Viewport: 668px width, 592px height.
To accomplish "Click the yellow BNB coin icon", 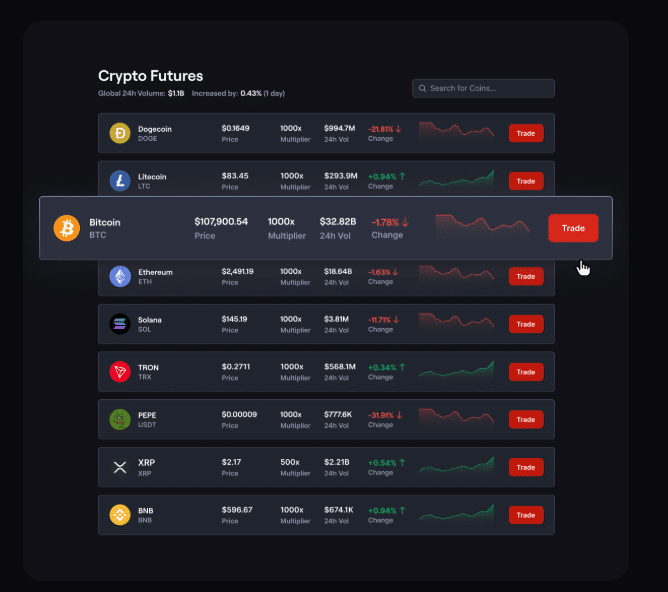I will click(120, 515).
